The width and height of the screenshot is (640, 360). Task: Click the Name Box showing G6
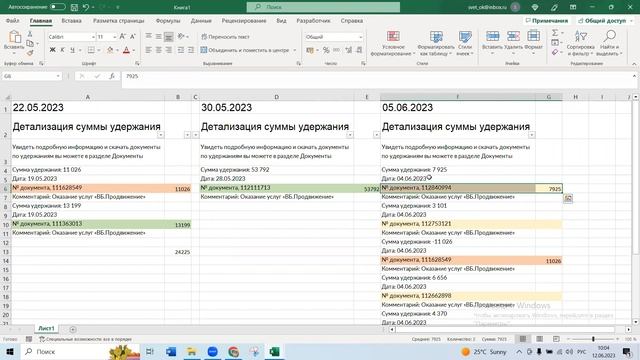[x=31, y=76]
